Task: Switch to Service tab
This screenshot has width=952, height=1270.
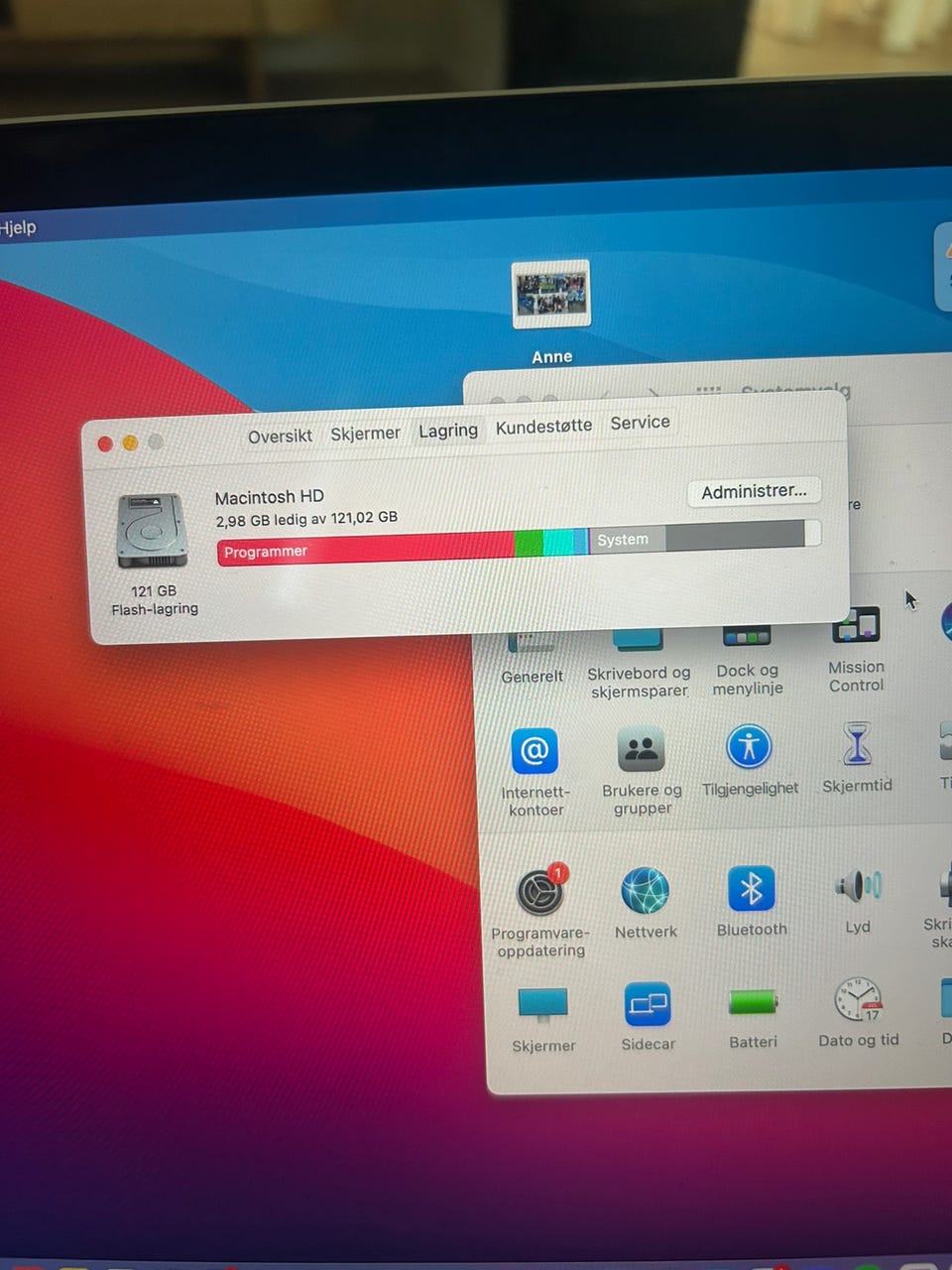Action: click(x=640, y=423)
